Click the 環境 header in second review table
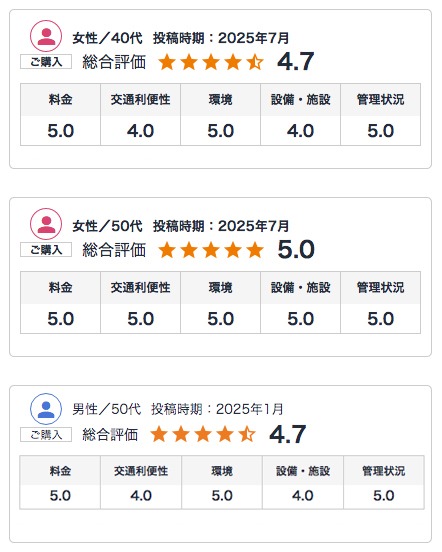 220,288
